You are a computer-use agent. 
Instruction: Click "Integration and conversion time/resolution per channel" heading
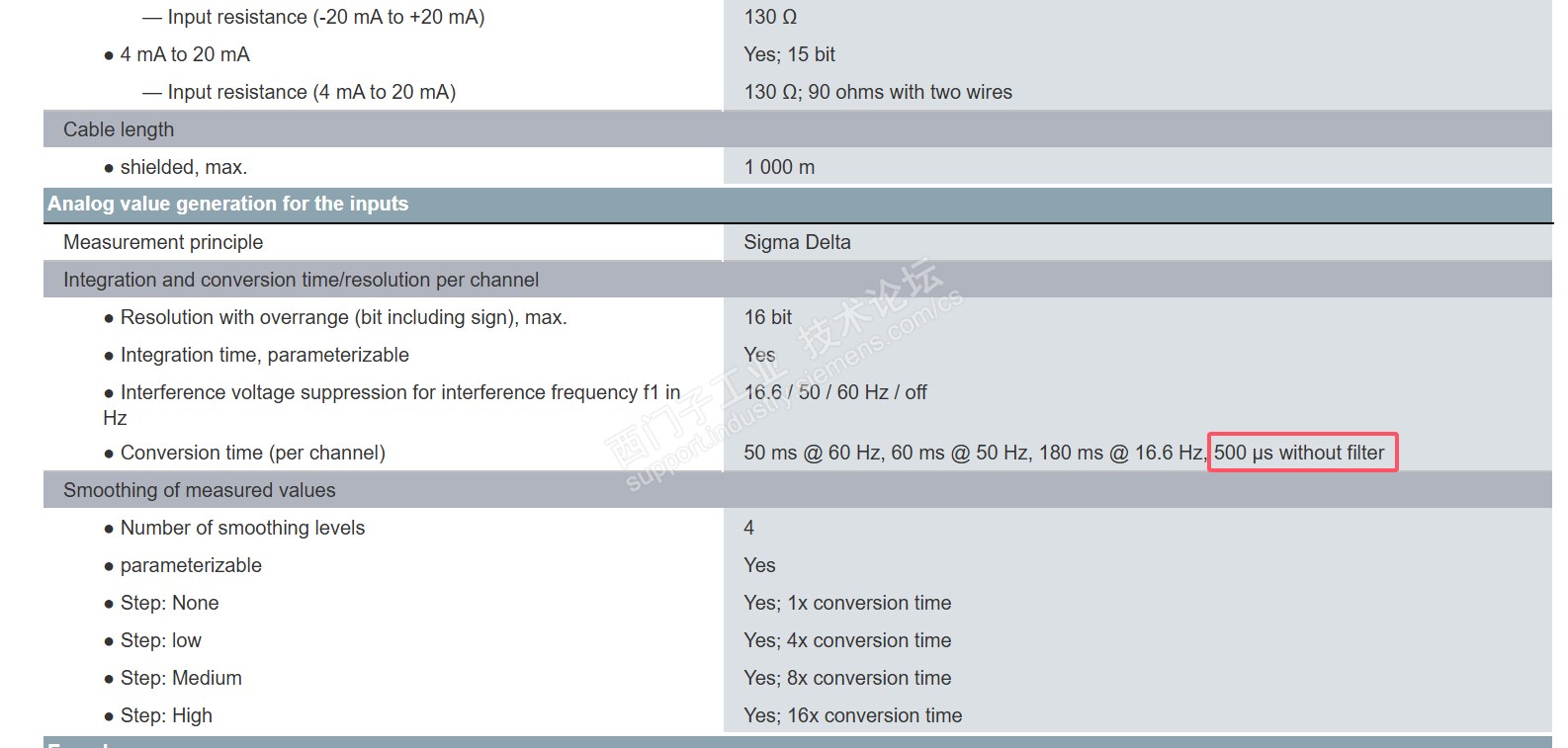tap(301, 280)
